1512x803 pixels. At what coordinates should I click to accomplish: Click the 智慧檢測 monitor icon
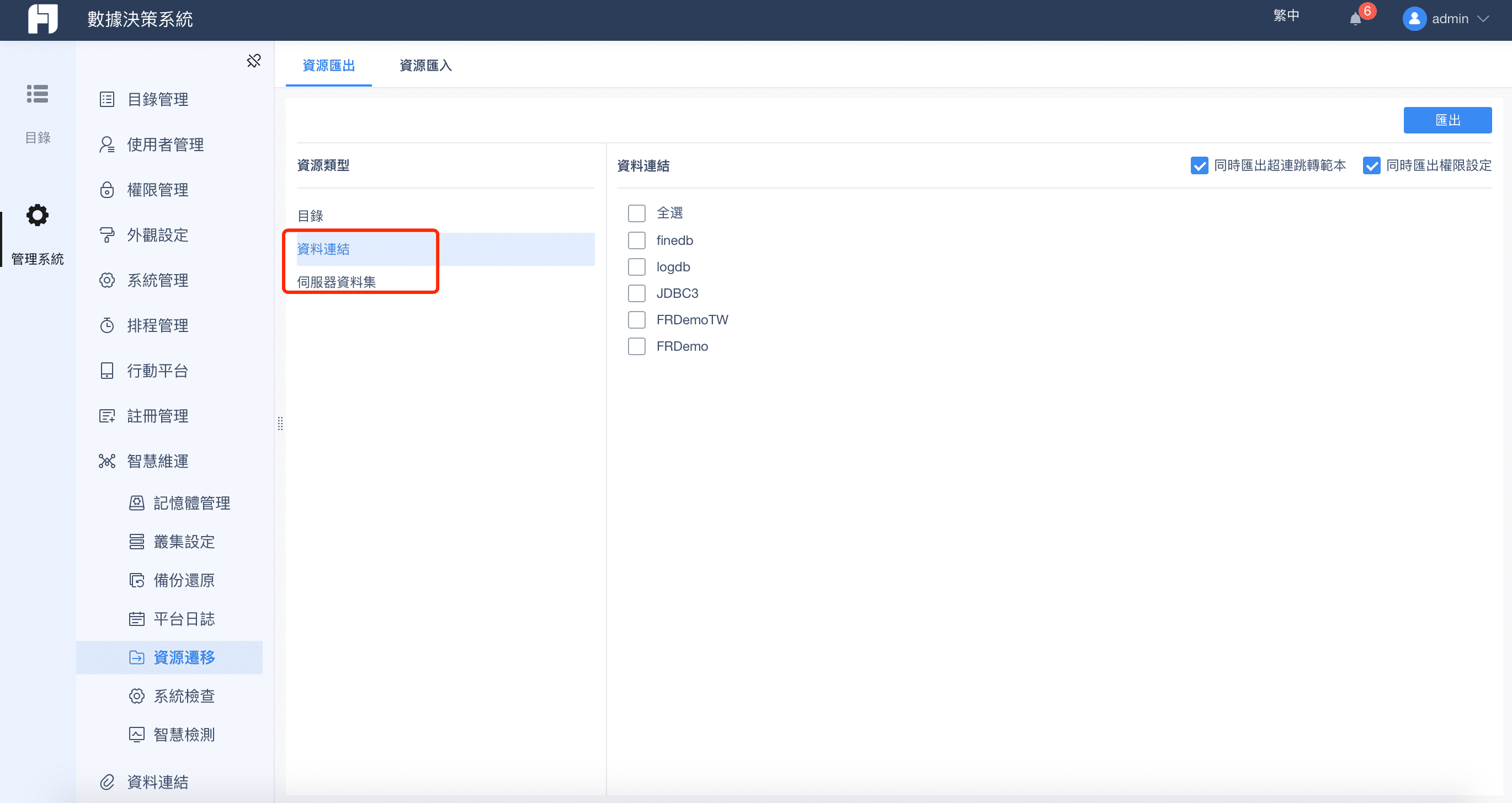pos(137,735)
